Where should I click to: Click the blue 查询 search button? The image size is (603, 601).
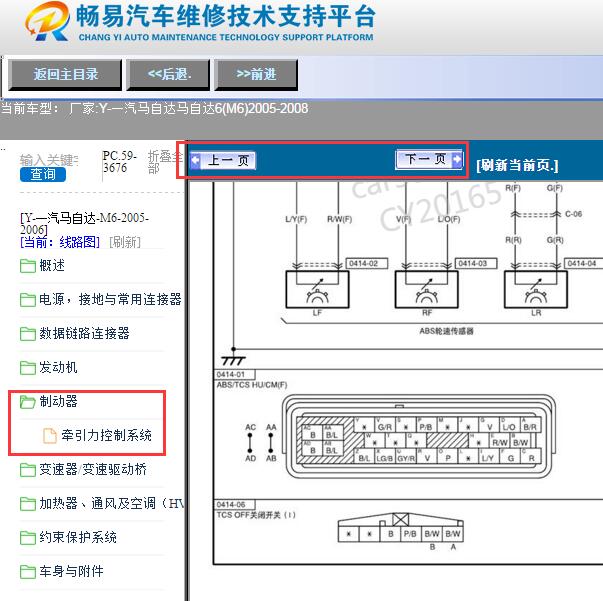pos(43,174)
